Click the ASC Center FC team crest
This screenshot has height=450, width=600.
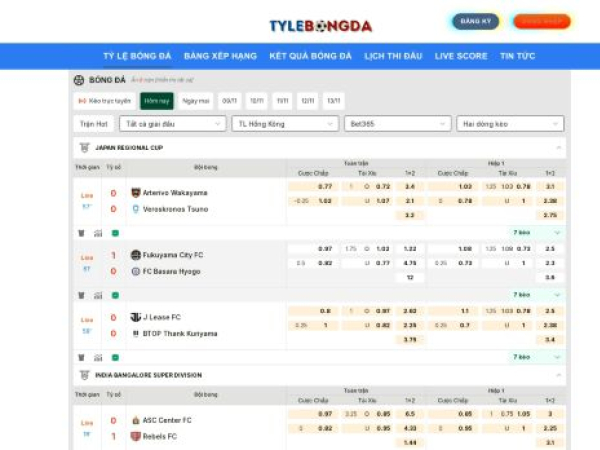pos(136,420)
